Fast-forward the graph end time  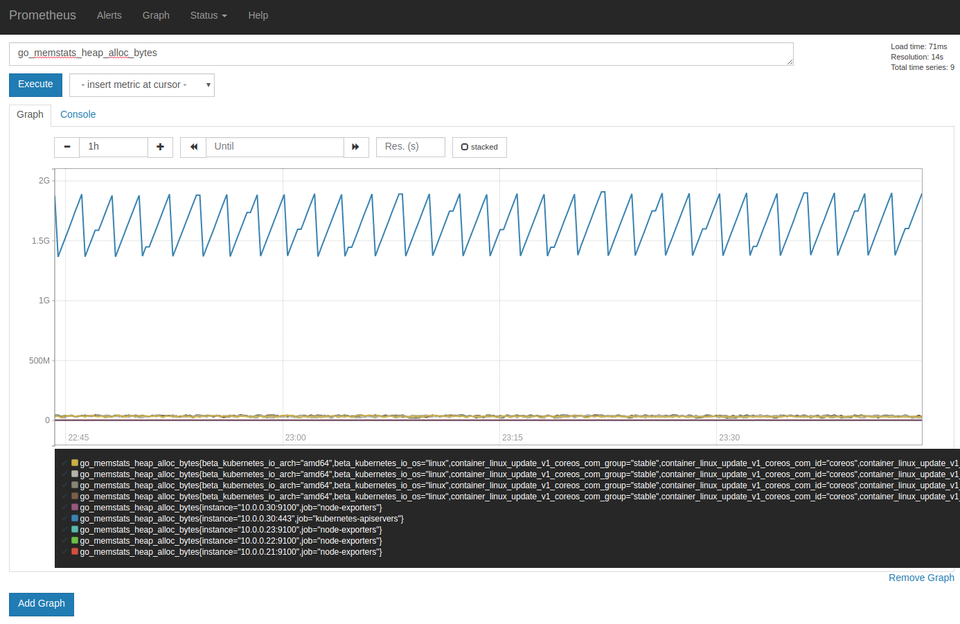click(x=356, y=147)
